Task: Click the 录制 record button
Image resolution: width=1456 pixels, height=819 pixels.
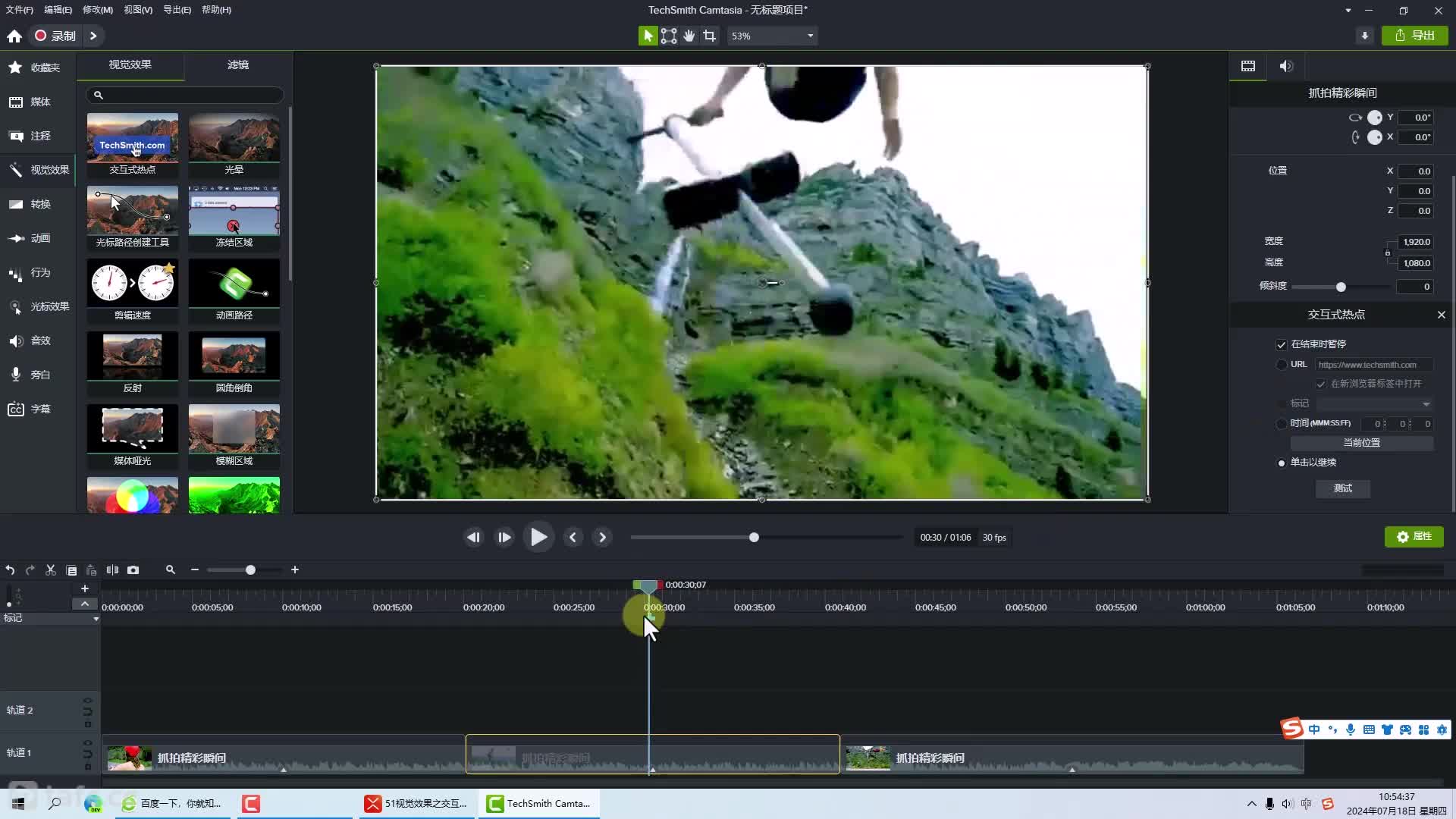Action: click(55, 36)
